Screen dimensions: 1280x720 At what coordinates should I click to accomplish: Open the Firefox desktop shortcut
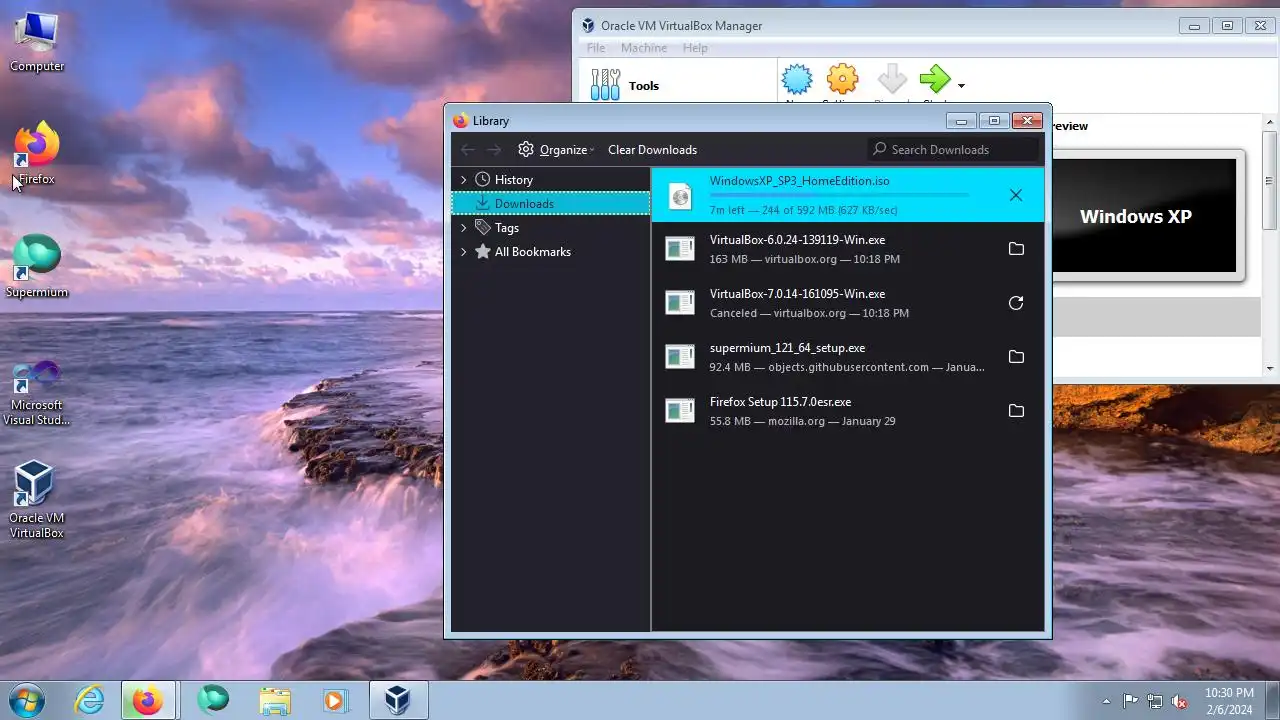(37, 153)
